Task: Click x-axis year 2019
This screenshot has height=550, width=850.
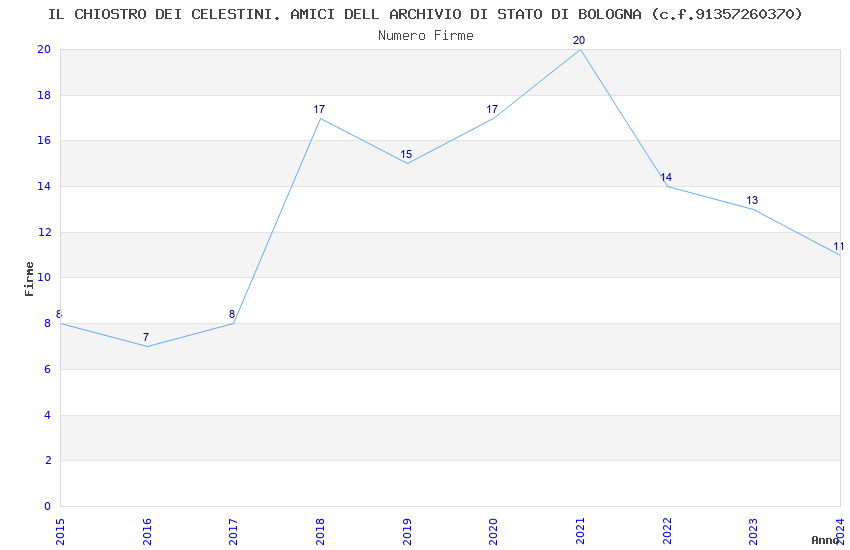Action: [x=407, y=531]
